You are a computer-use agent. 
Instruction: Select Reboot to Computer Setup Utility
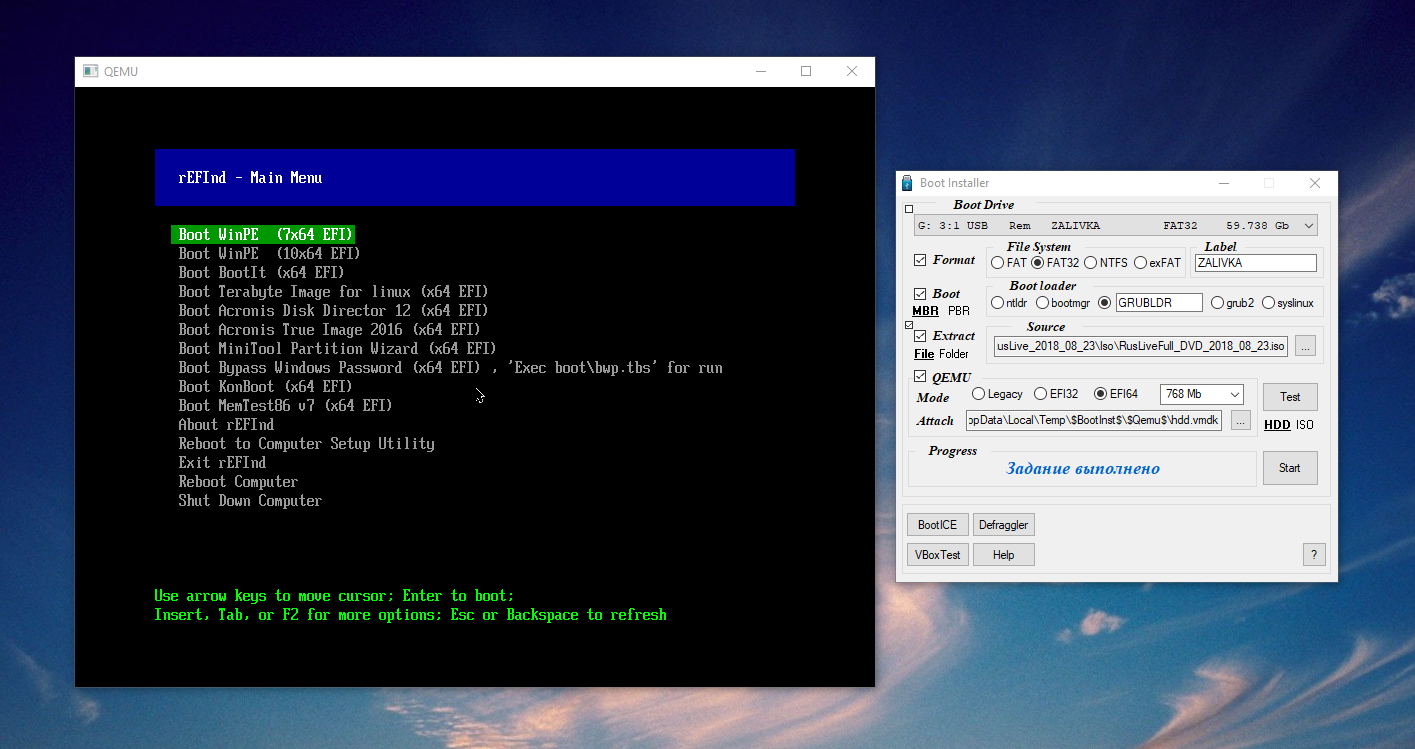pyautogui.click(x=306, y=443)
